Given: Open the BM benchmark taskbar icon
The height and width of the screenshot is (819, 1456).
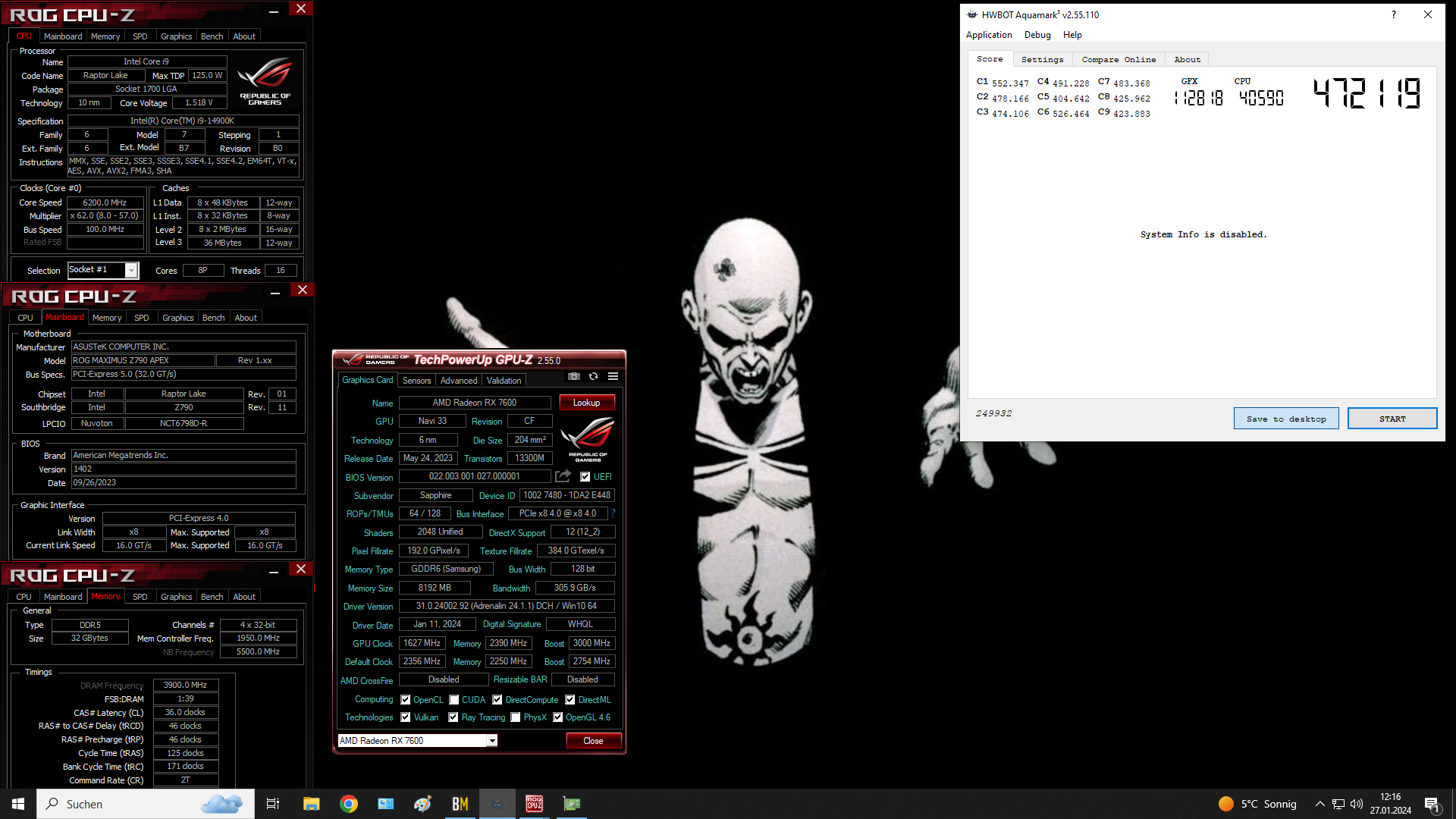Looking at the screenshot, I should (x=460, y=804).
